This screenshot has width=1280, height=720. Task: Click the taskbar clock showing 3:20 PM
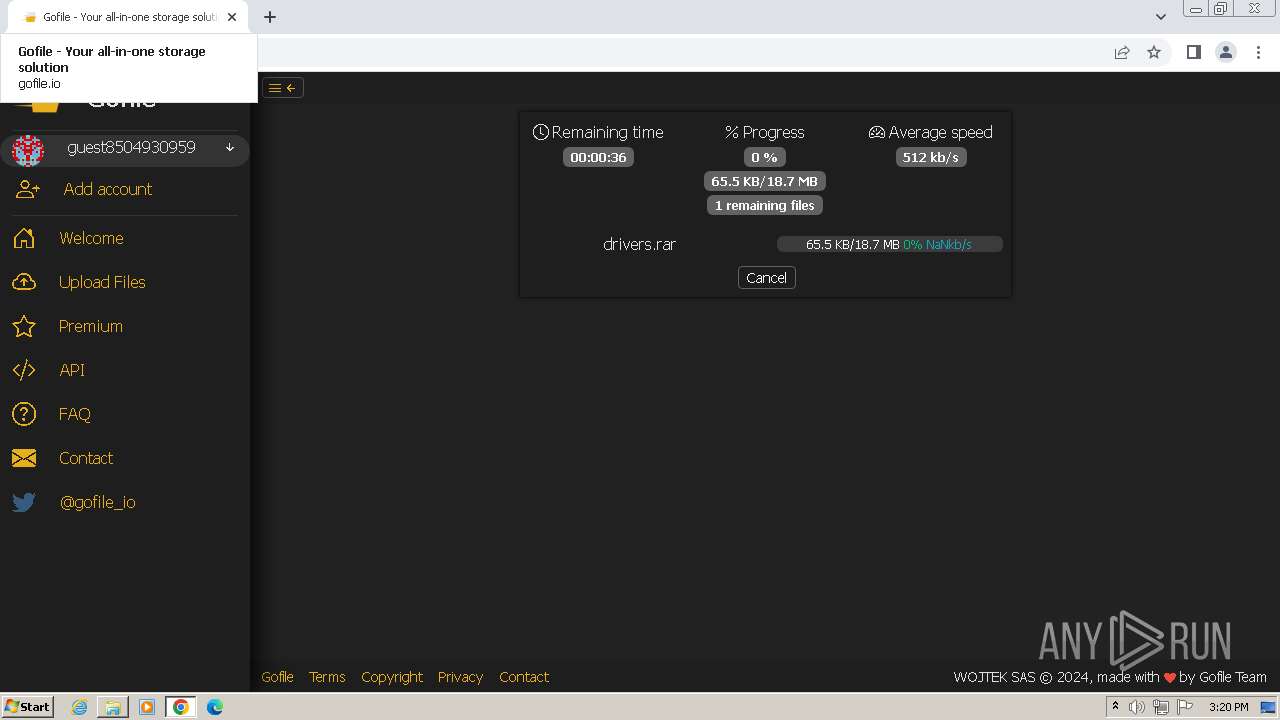1228,707
